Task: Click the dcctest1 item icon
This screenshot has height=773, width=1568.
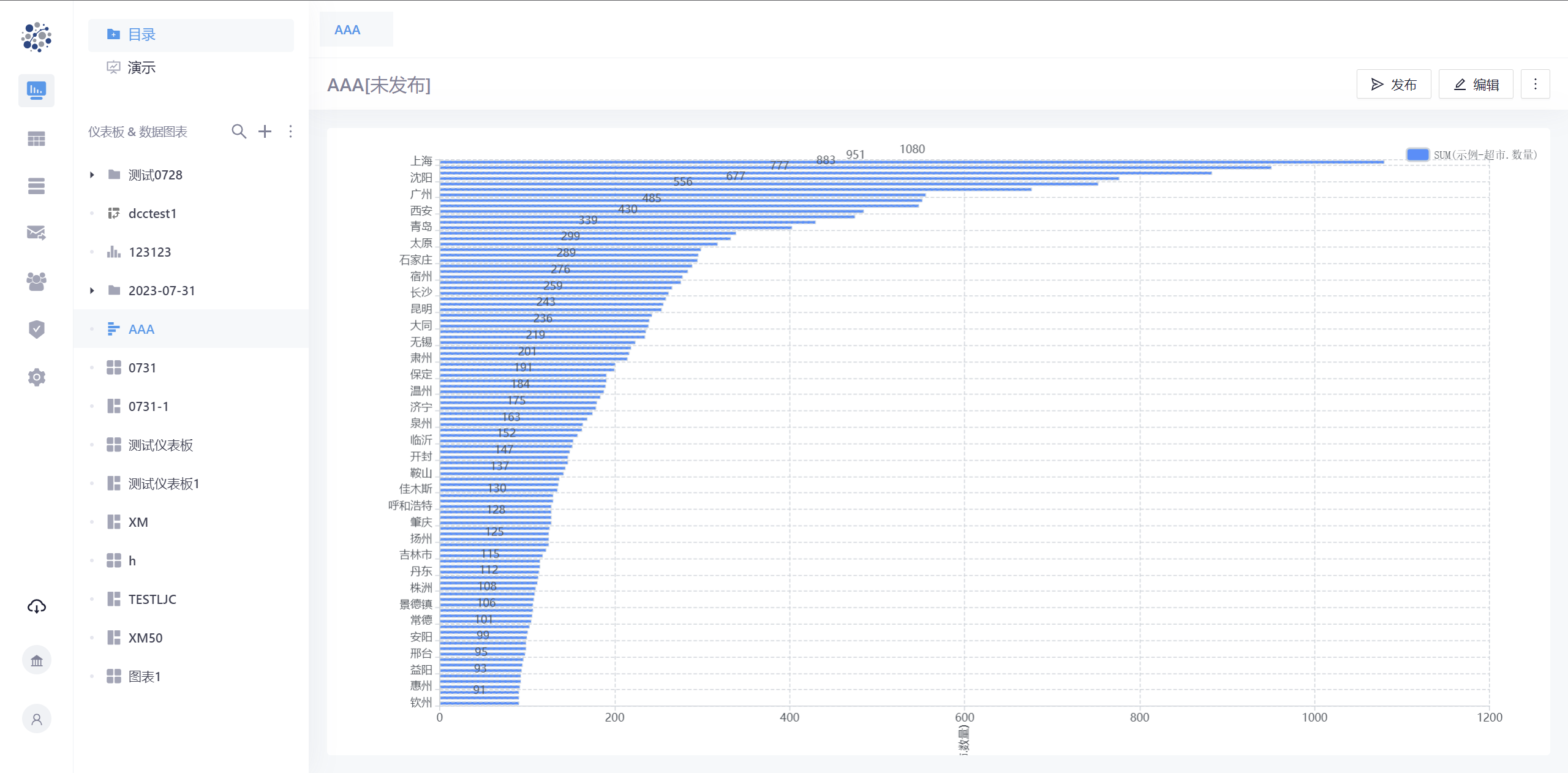Action: (114, 213)
